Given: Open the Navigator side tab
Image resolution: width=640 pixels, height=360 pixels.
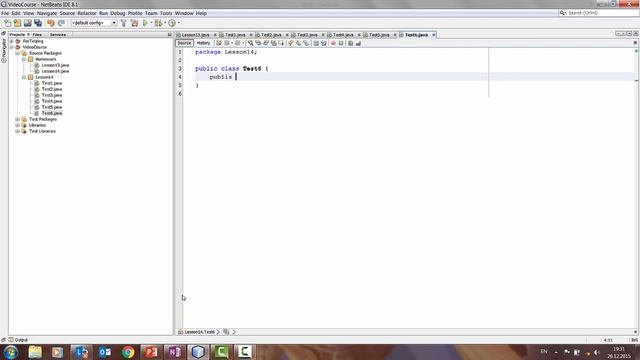Looking at the screenshot, I should [x=4, y=50].
